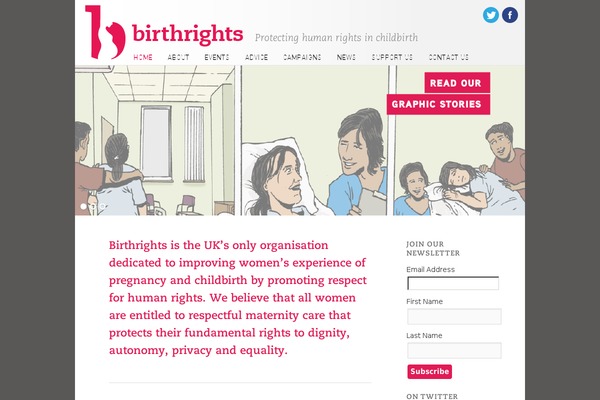Open the News section
Viewport: 600px width, 400px height.
[x=346, y=58]
